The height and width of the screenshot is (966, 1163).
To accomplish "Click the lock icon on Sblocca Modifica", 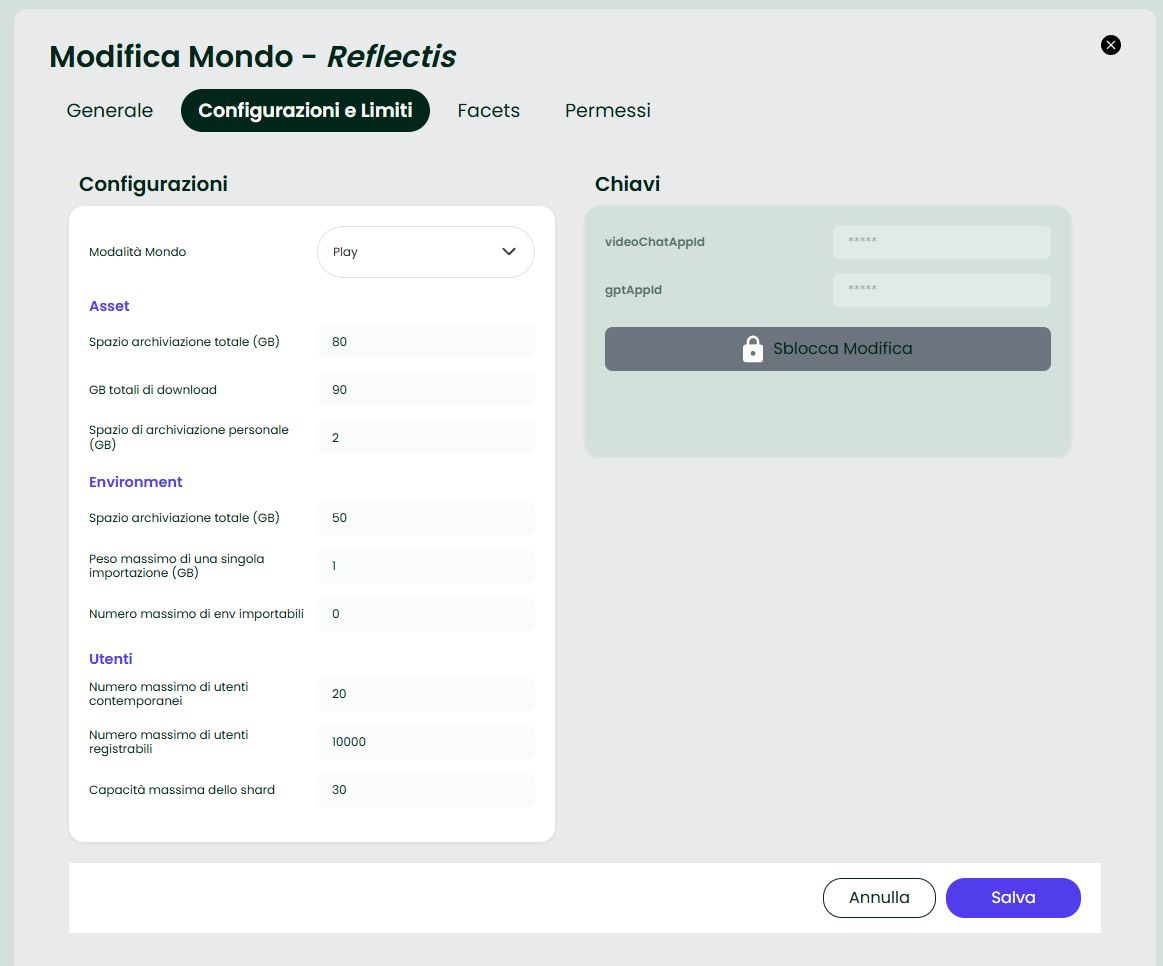I will coord(752,349).
